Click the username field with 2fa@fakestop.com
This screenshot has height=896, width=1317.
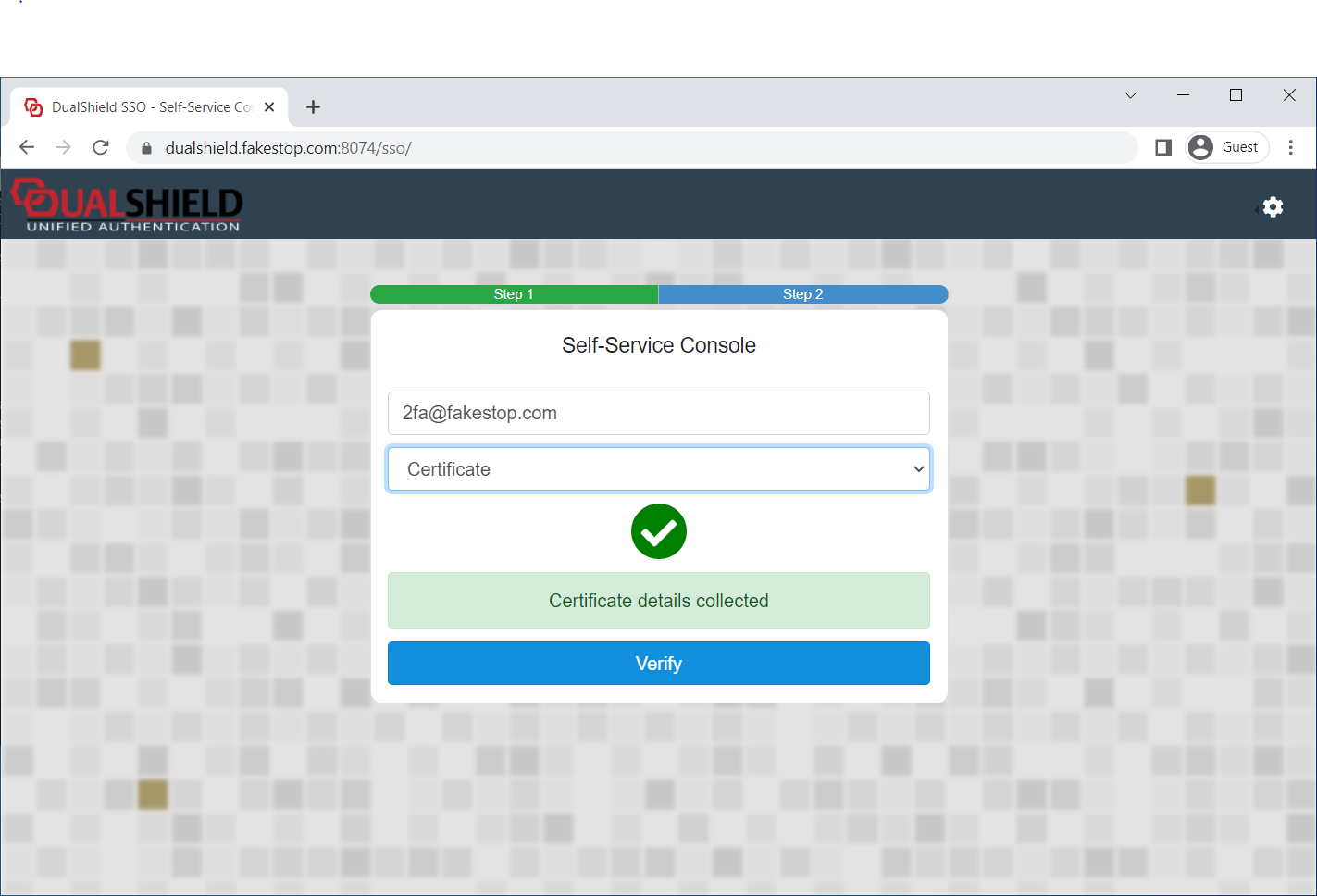click(658, 413)
